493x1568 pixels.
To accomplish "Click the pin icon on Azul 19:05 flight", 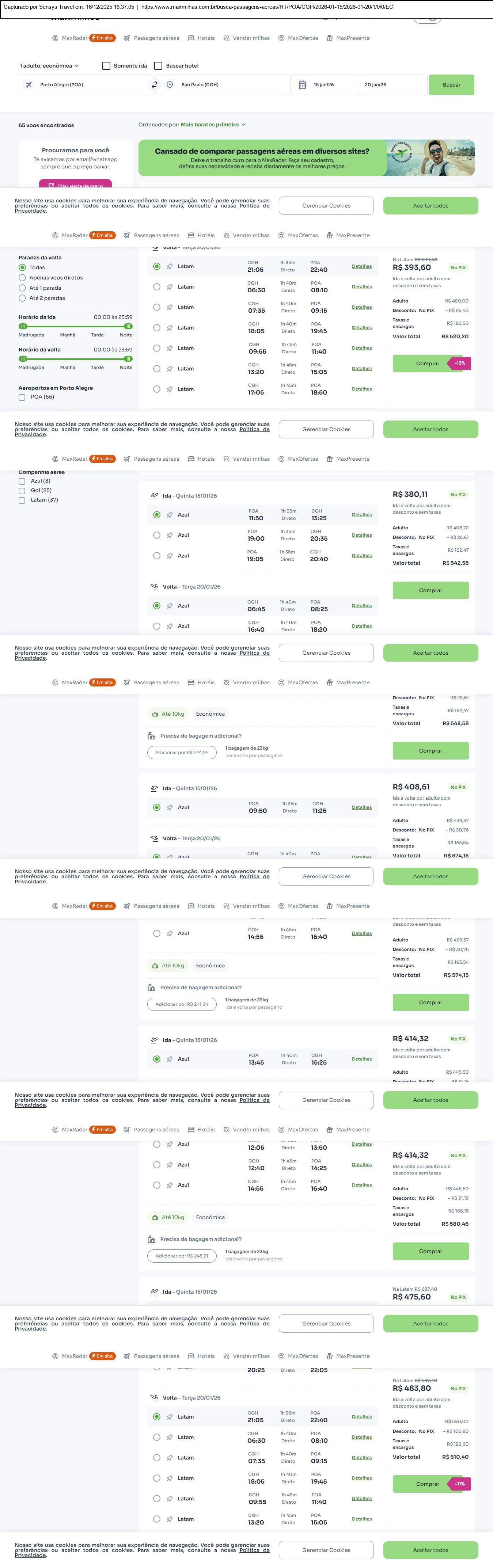I will pos(170,556).
